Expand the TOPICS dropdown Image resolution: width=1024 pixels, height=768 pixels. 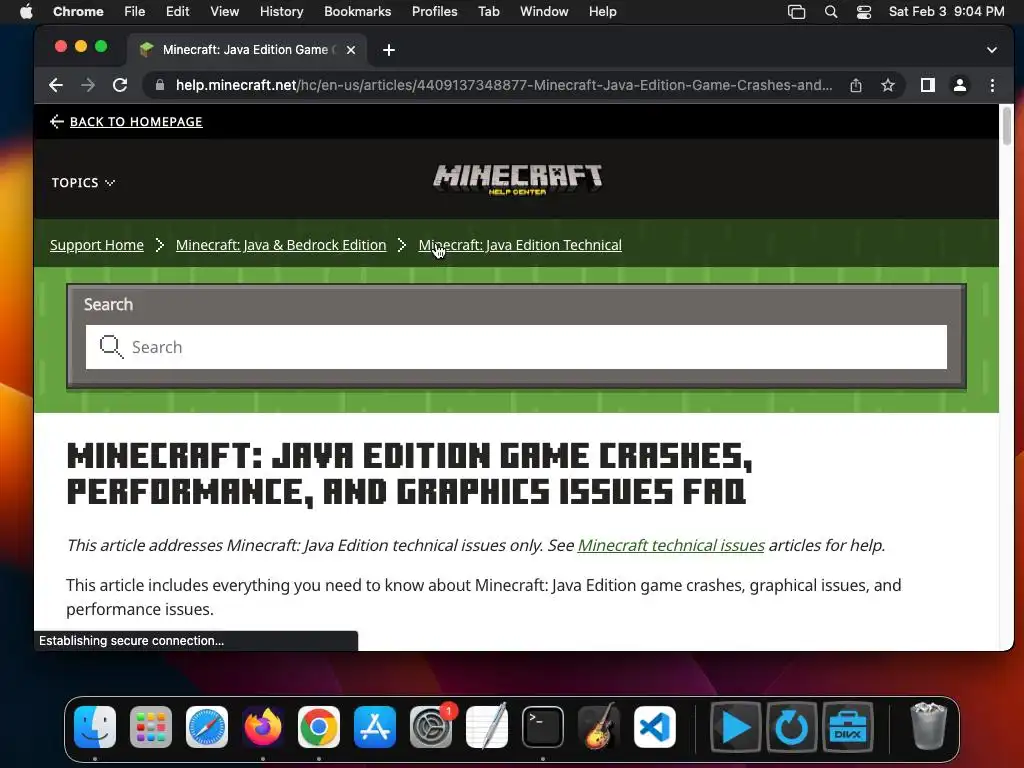click(83, 183)
